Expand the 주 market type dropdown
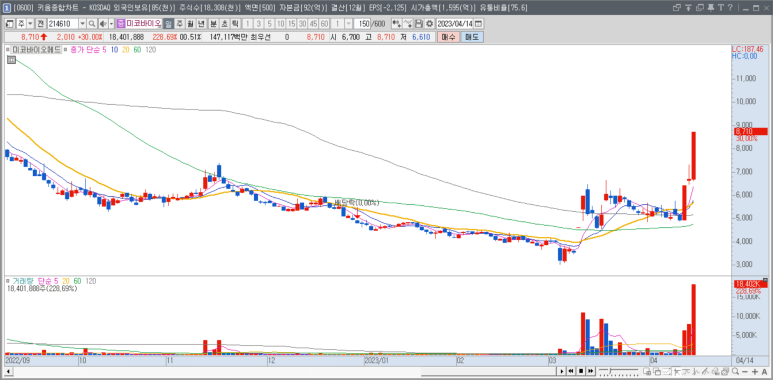The height and width of the screenshot is (380, 773). 30,24
